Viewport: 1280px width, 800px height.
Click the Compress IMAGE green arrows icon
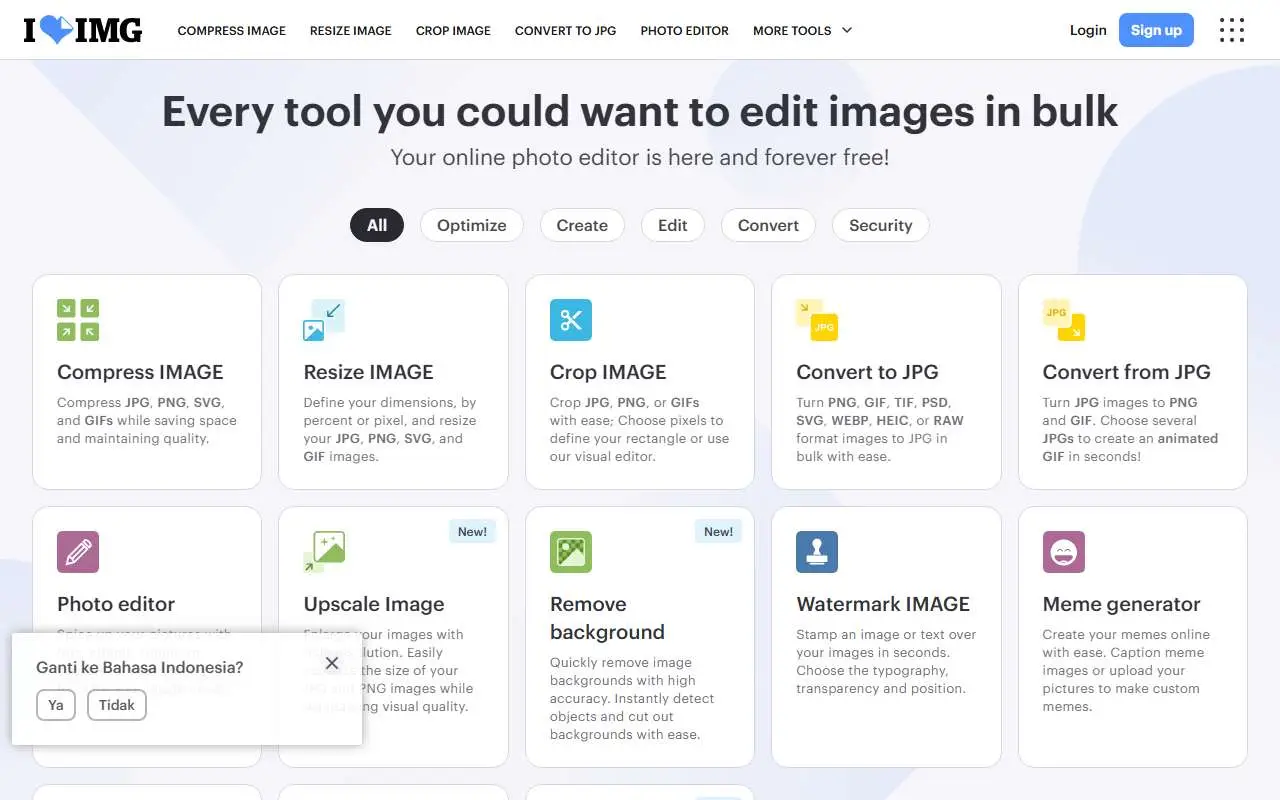78,320
